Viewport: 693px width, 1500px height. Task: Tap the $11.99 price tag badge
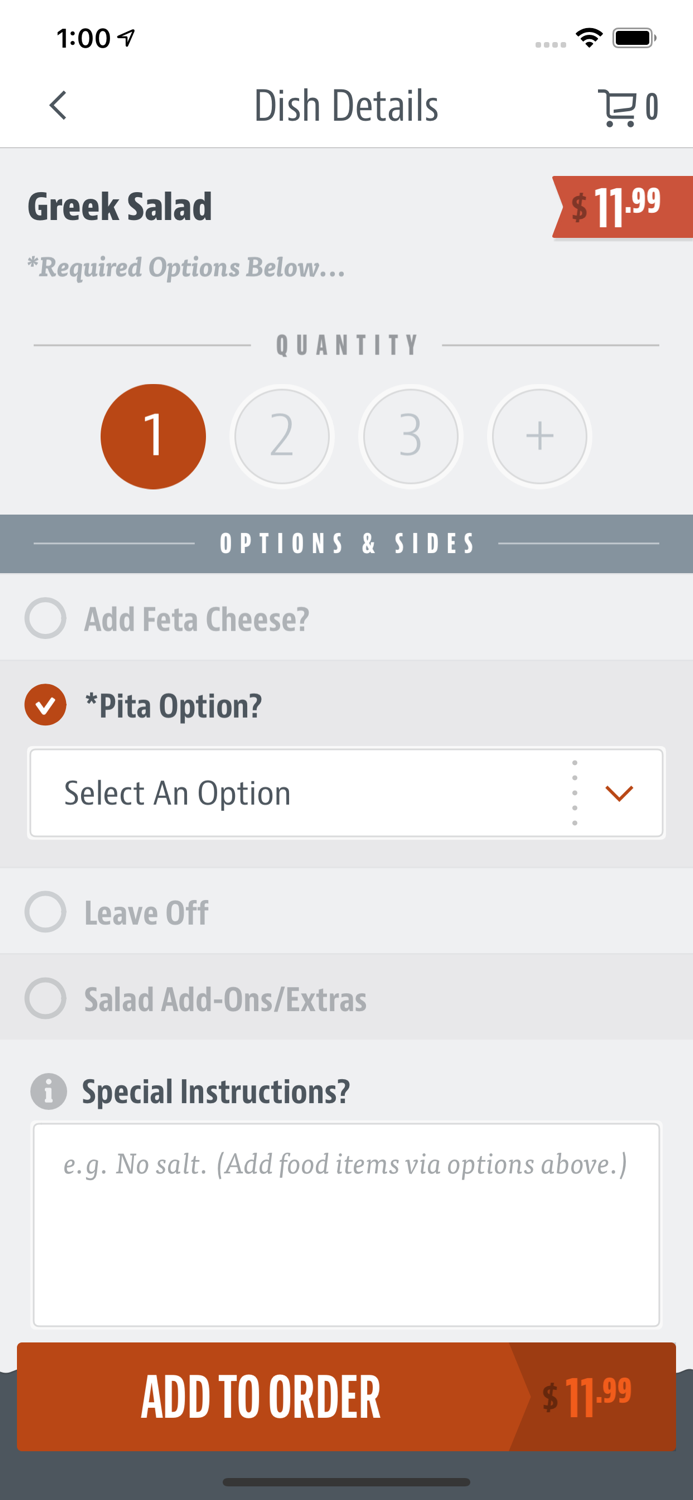[622, 207]
